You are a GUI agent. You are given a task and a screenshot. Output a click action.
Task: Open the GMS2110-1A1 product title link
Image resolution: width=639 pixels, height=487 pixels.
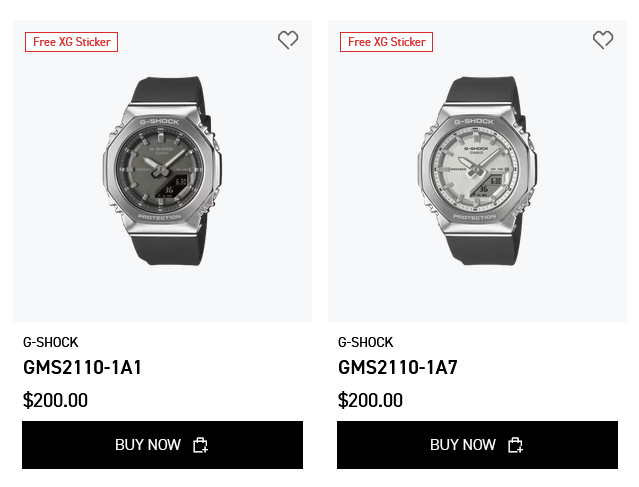pyautogui.click(x=83, y=367)
